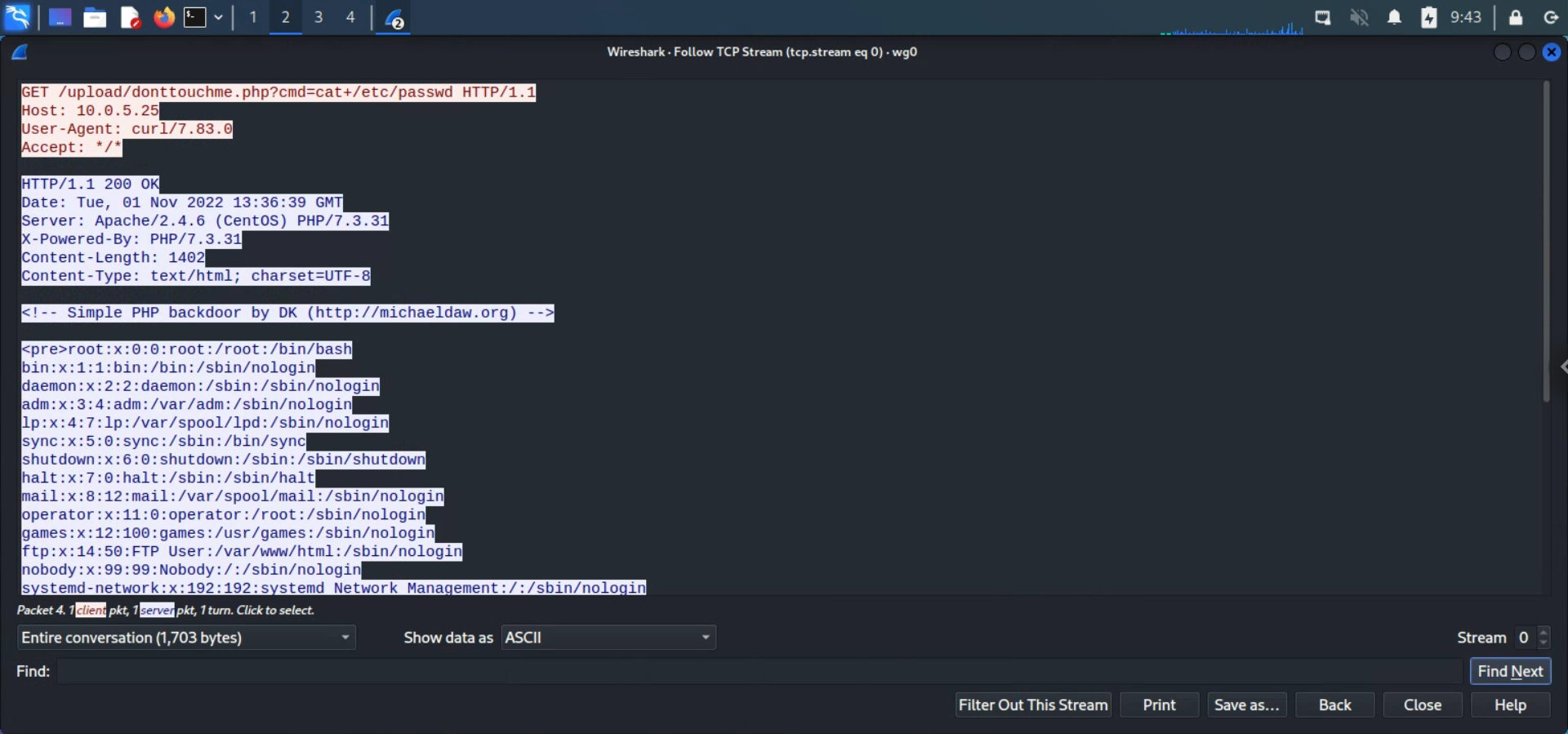Click the Find Next button

pyautogui.click(x=1510, y=671)
